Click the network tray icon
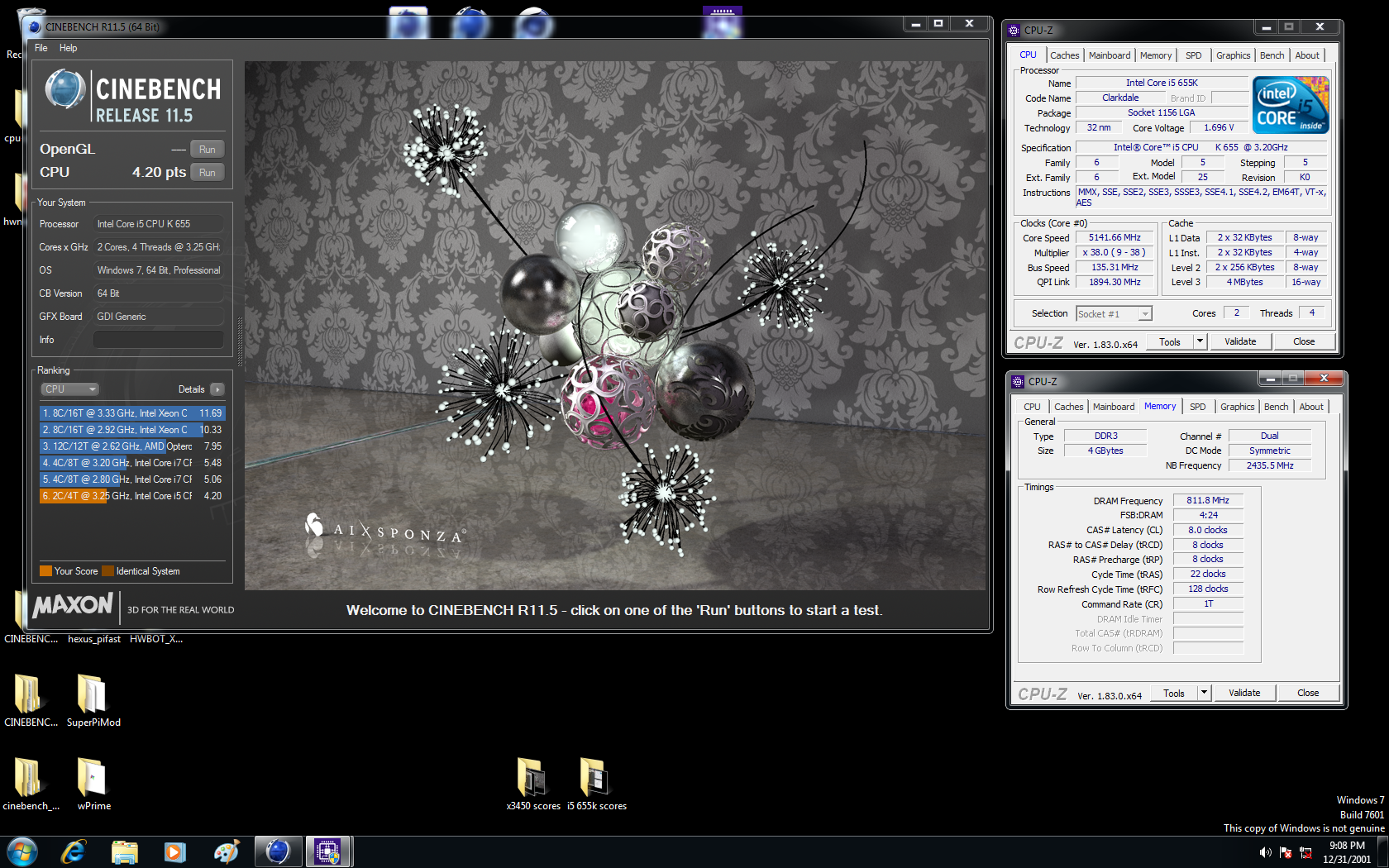This screenshot has height=868, width=1389. click(x=1306, y=852)
